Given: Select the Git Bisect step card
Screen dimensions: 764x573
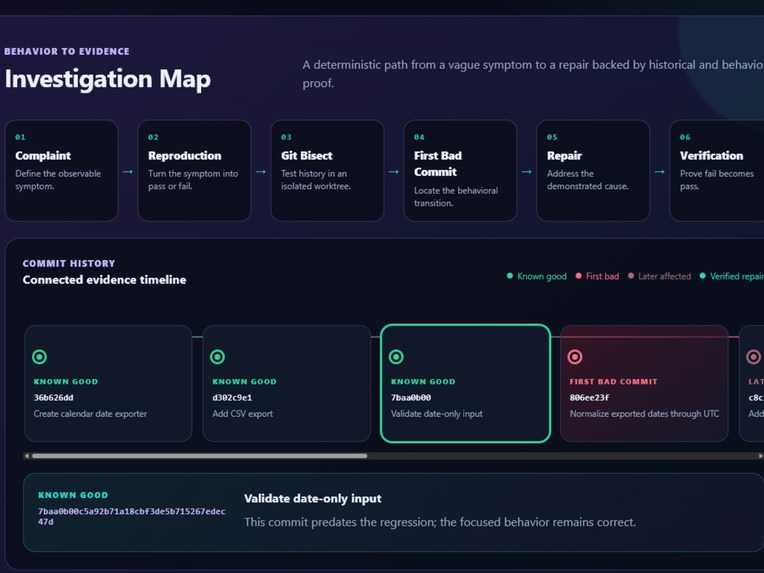Looking at the screenshot, I should tap(327, 171).
